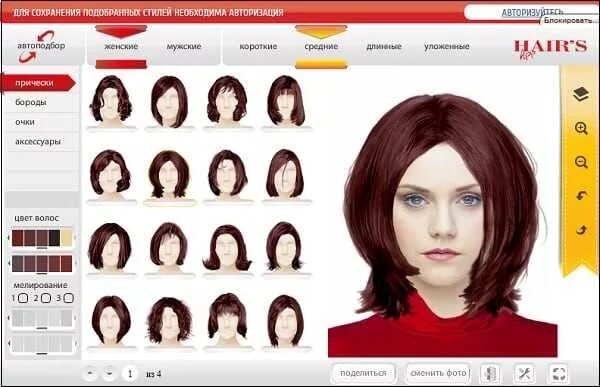This screenshot has height=387, width=600.
Task: Click the поделиться button
Action: [363, 373]
